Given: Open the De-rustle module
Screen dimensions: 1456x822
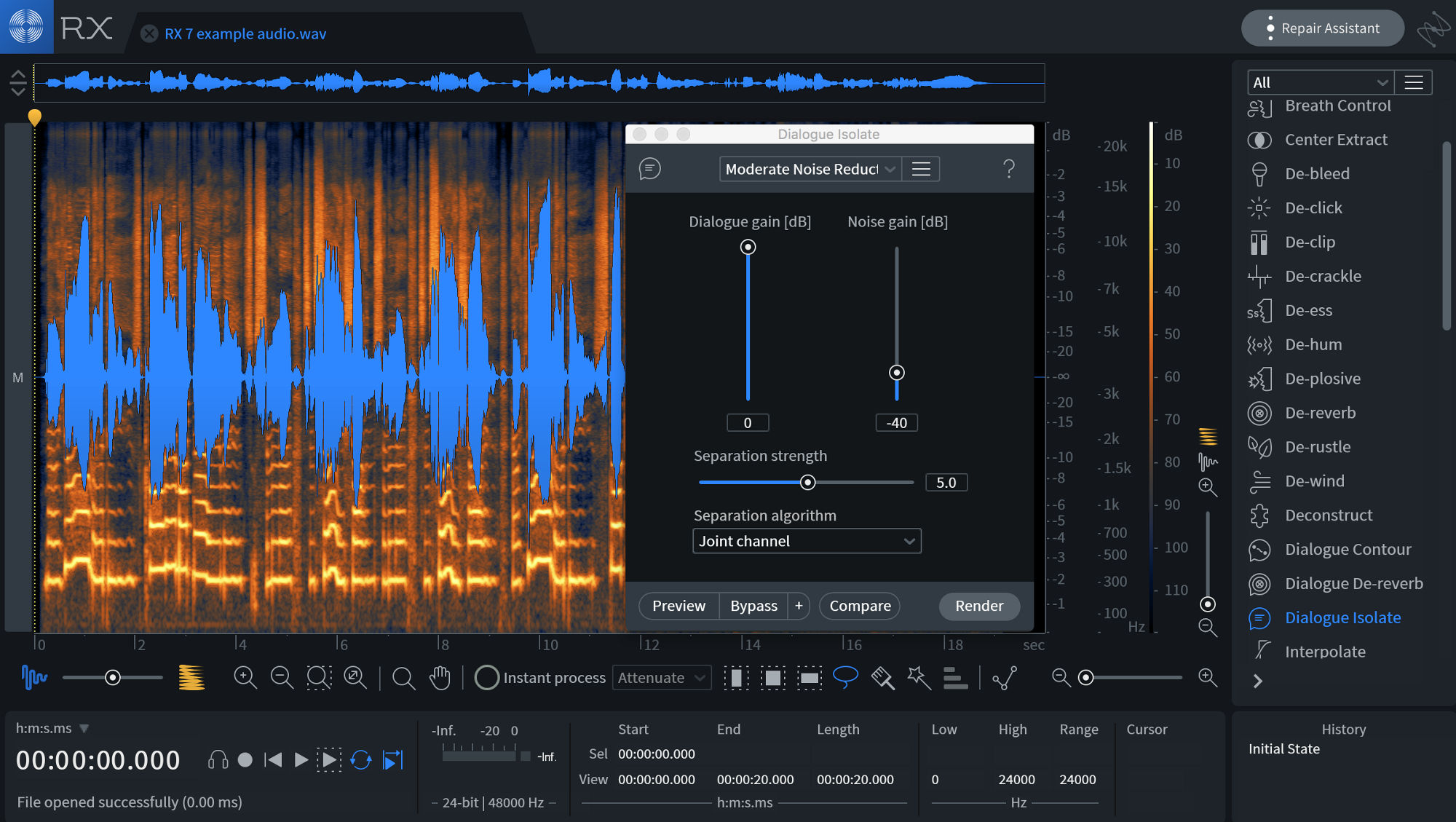Looking at the screenshot, I should point(1318,448).
